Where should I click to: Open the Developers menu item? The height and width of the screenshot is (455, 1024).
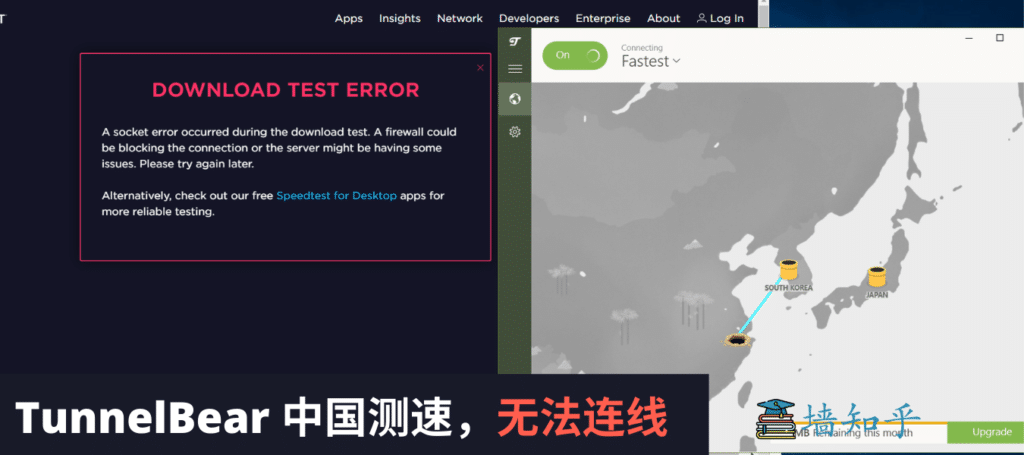pyautogui.click(x=529, y=18)
